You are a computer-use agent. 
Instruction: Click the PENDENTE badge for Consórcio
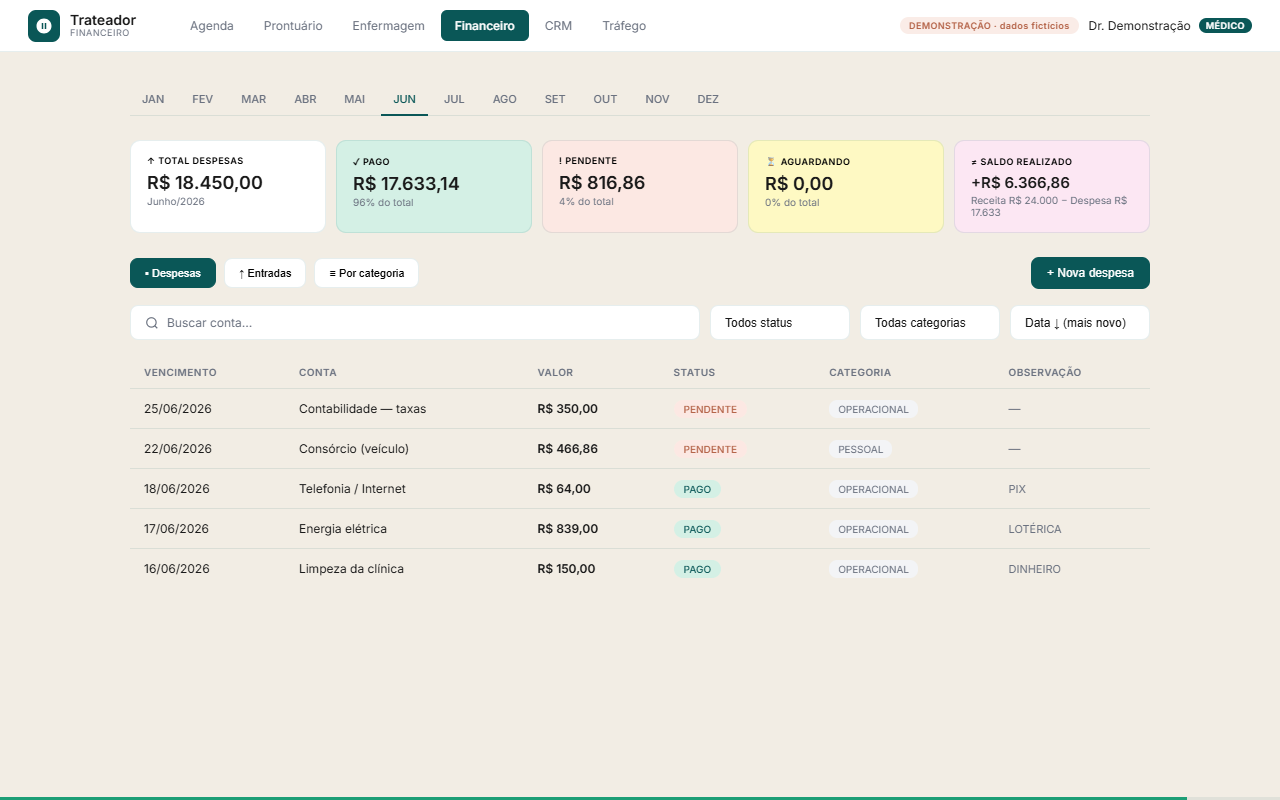tap(710, 449)
